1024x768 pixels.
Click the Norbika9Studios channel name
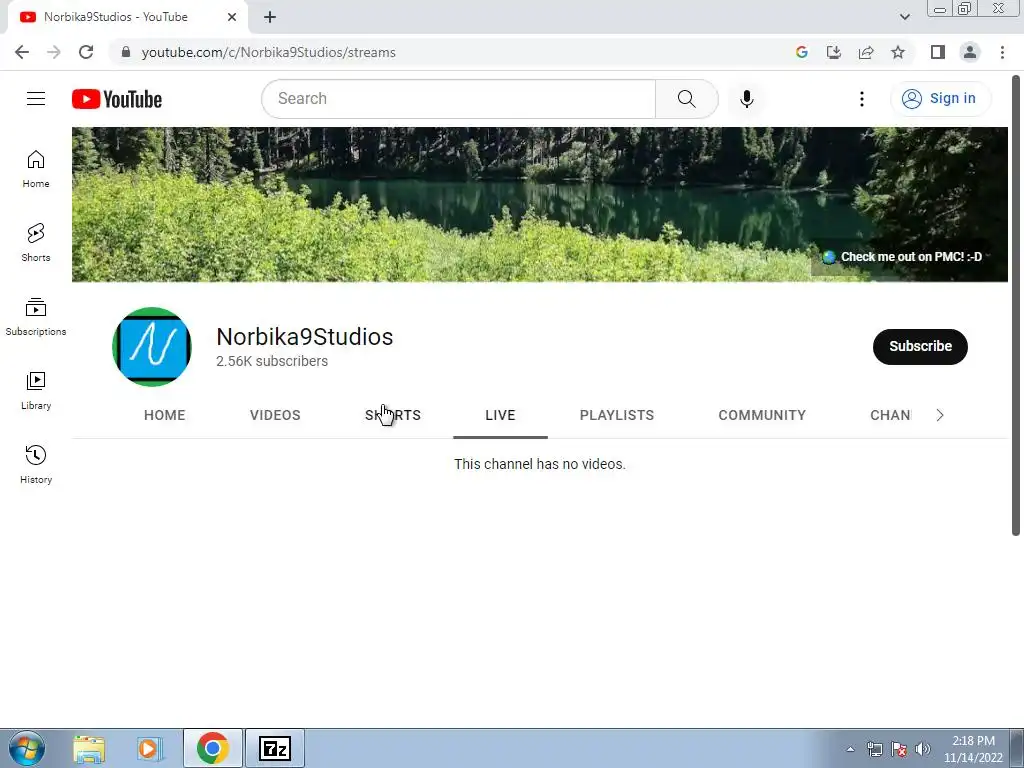tap(304, 337)
